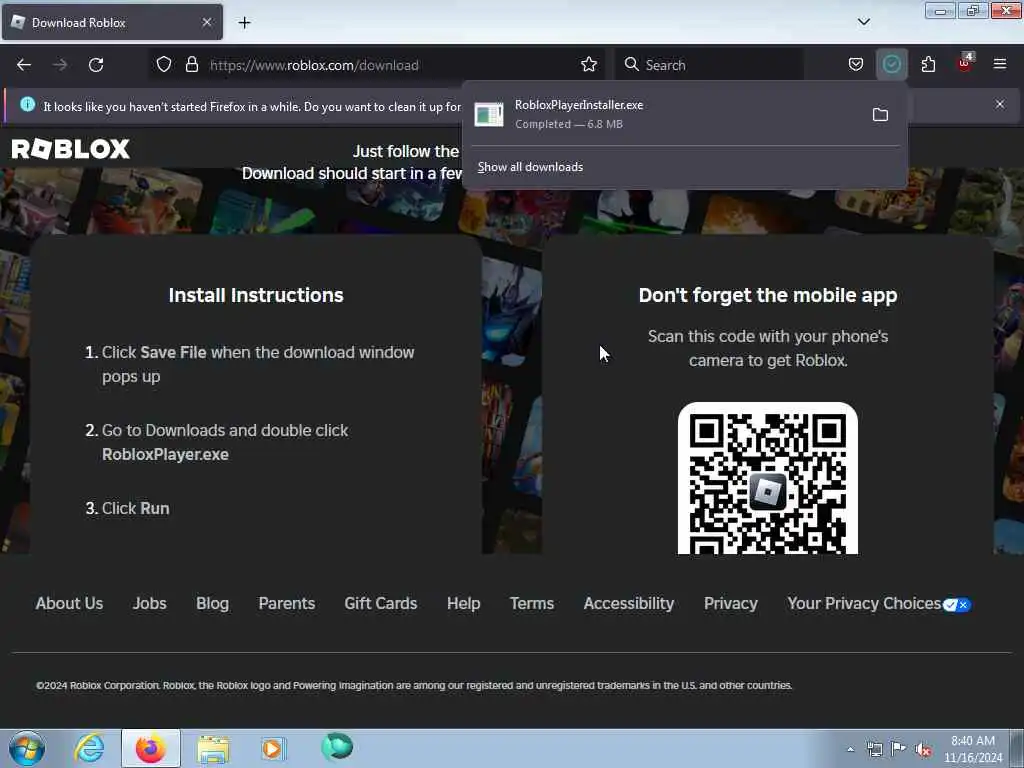Screen dimensions: 1024x768
Task: Click the info icon in notification bar
Action: (x=27, y=104)
